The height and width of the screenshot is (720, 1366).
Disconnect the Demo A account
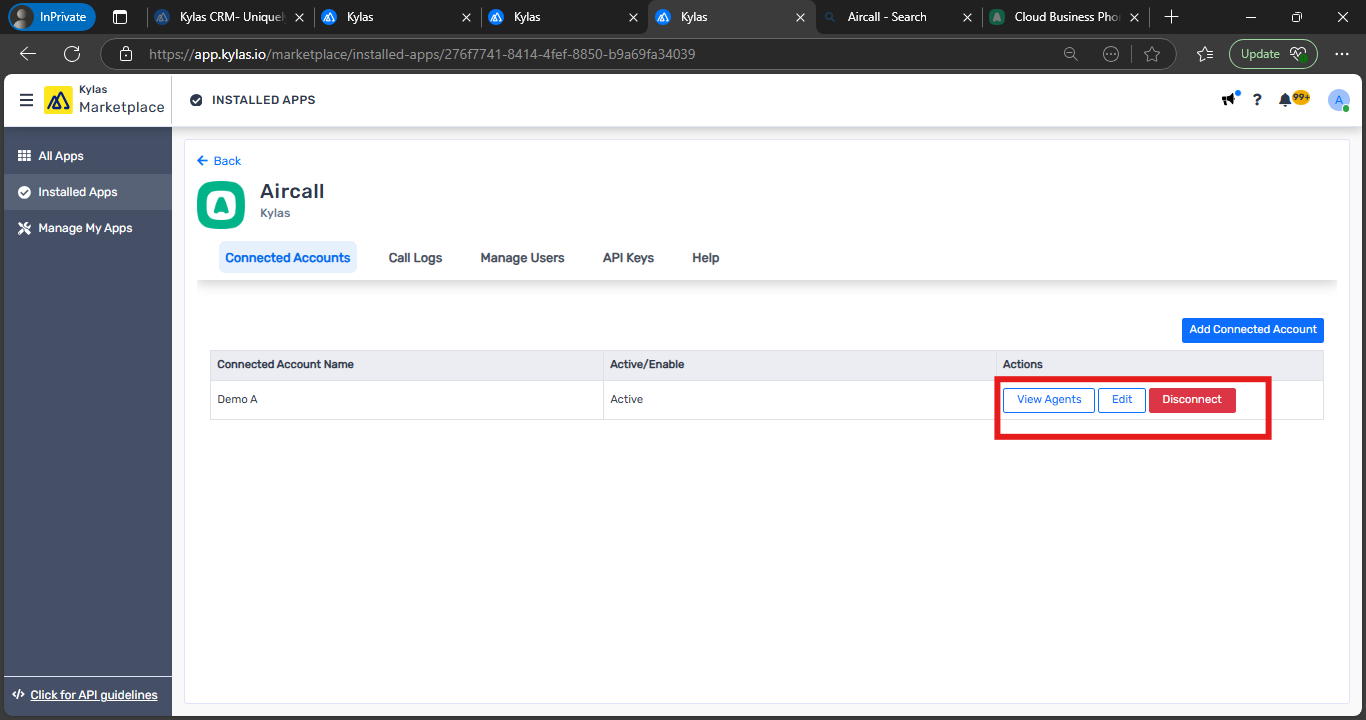[x=1192, y=400]
